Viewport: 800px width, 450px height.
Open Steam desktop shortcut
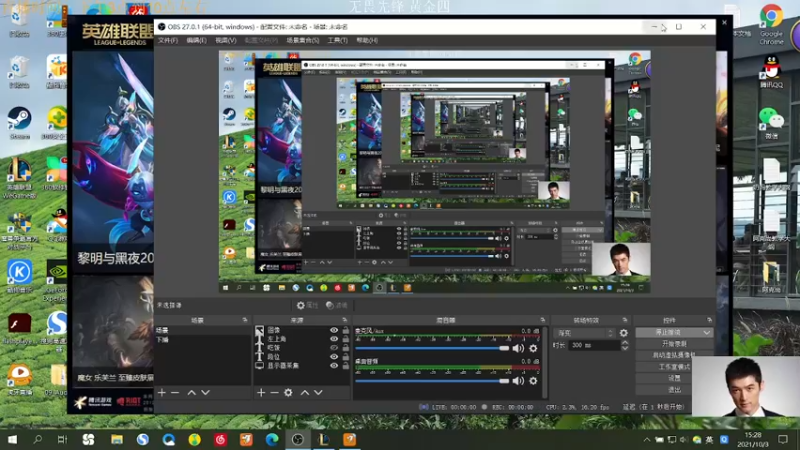19,122
